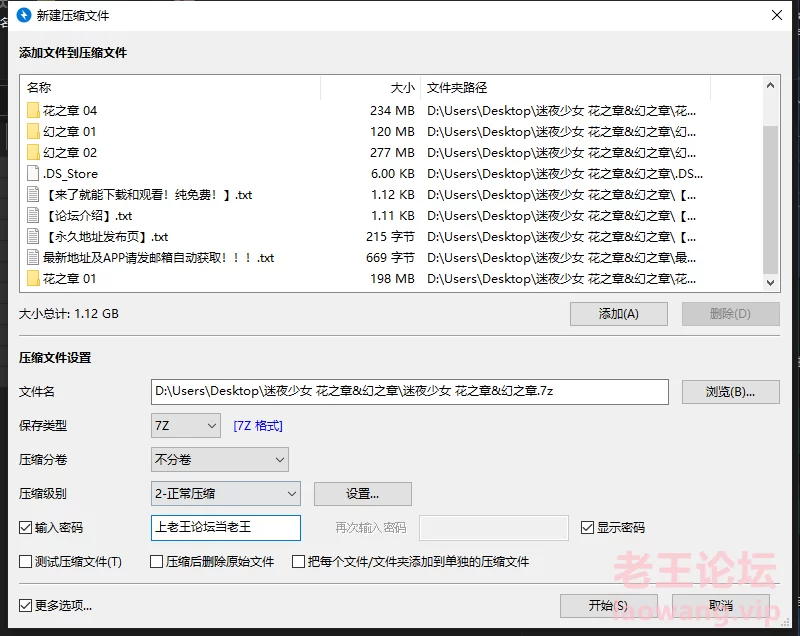Toggle the 输入密码 checkbox

26,527
